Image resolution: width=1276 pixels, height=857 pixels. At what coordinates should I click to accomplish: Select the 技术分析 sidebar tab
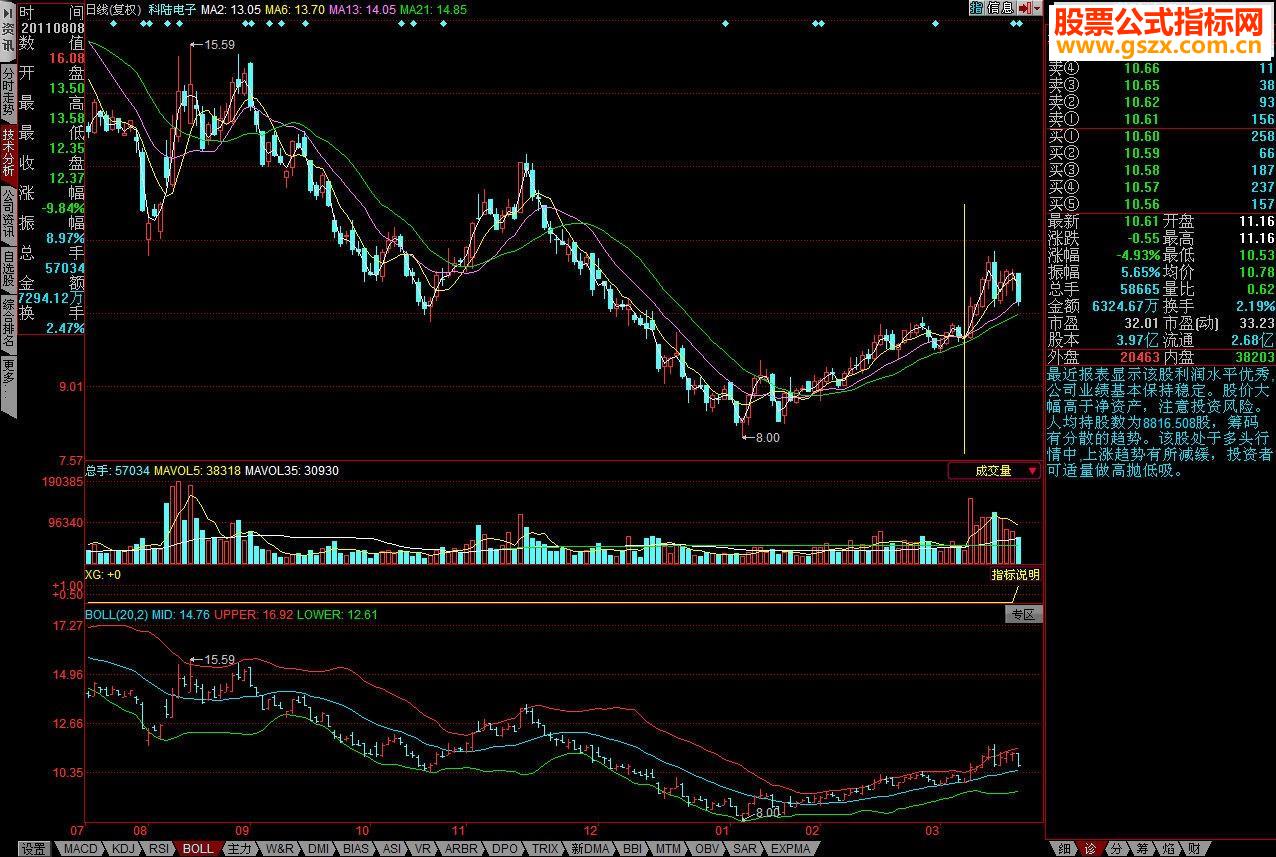pyautogui.click(x=8, y=152)
